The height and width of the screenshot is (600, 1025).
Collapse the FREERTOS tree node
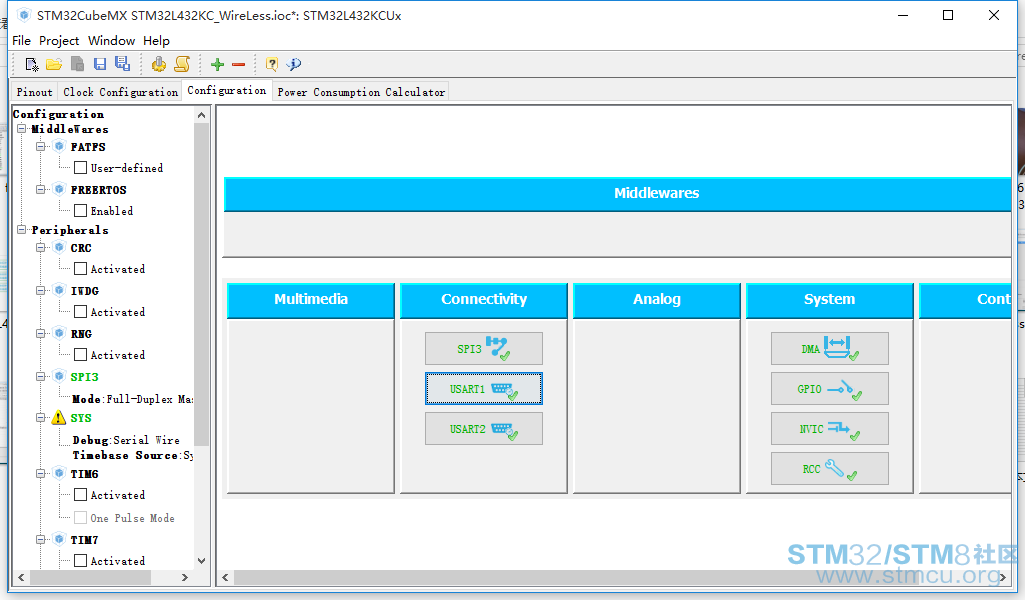pyautogui.click(x=41, y=190)
